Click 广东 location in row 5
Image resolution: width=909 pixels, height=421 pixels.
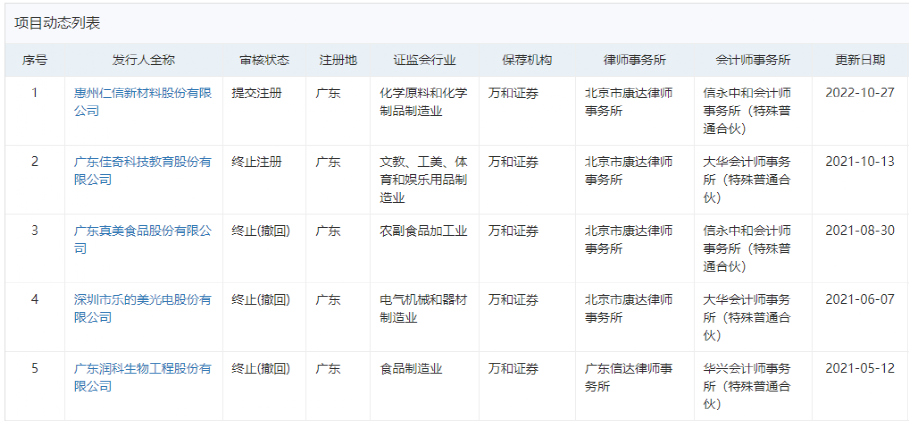click(x=328, y=369)
